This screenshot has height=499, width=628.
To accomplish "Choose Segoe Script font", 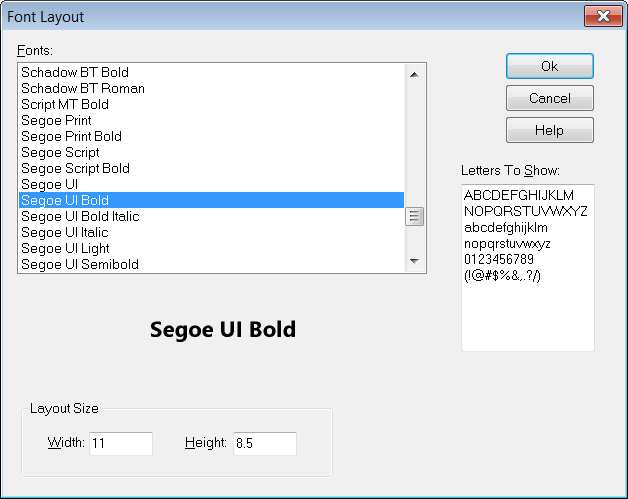I will 60,152.
